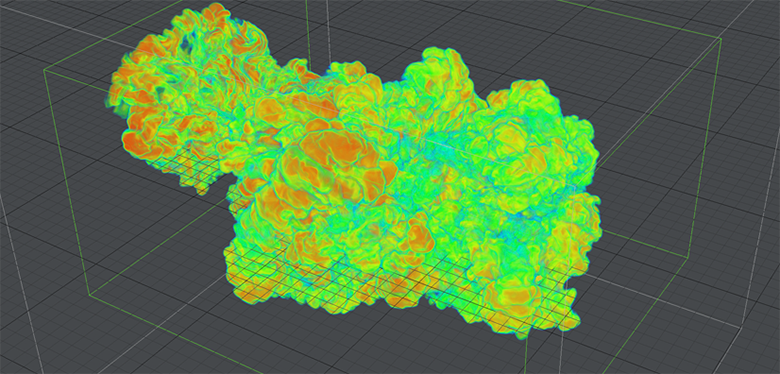
Task: Select the small orange blob at the cloud's lower center
Action: [417, 235]
